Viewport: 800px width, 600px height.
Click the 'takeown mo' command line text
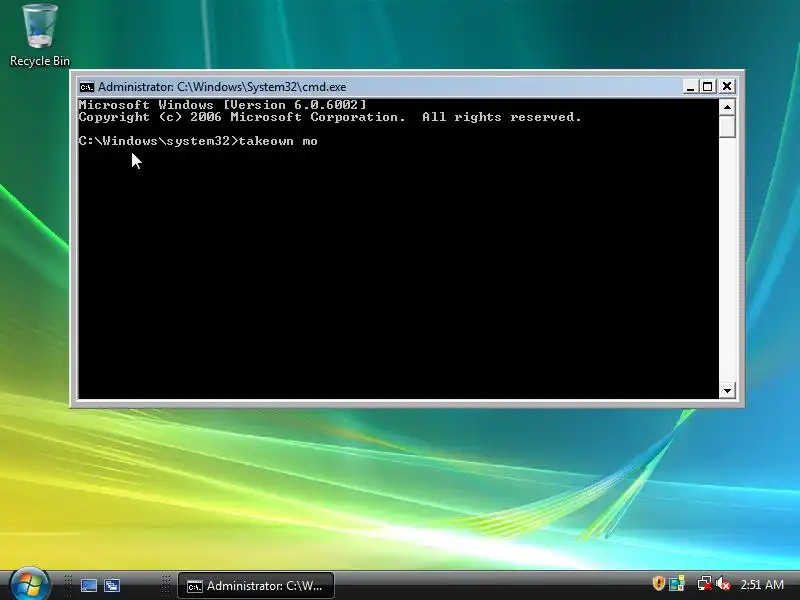click(278, 141)
